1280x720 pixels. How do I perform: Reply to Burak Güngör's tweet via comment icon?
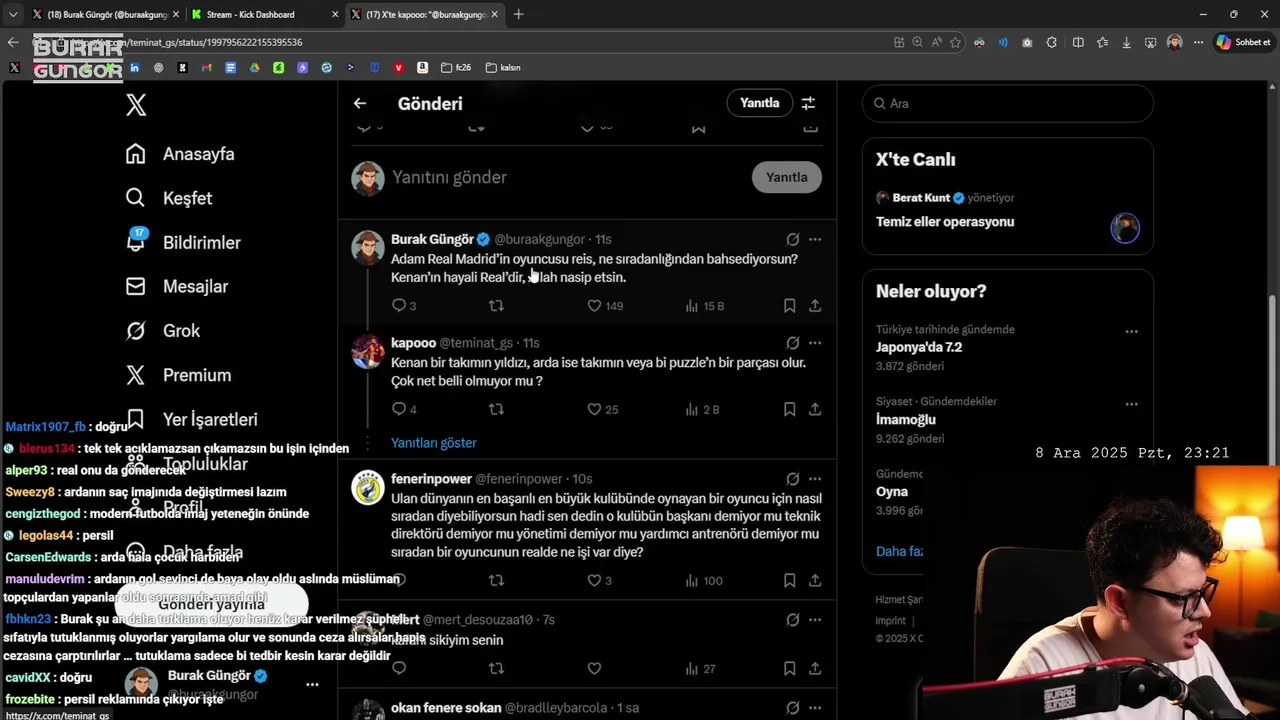tap(399, 306)
